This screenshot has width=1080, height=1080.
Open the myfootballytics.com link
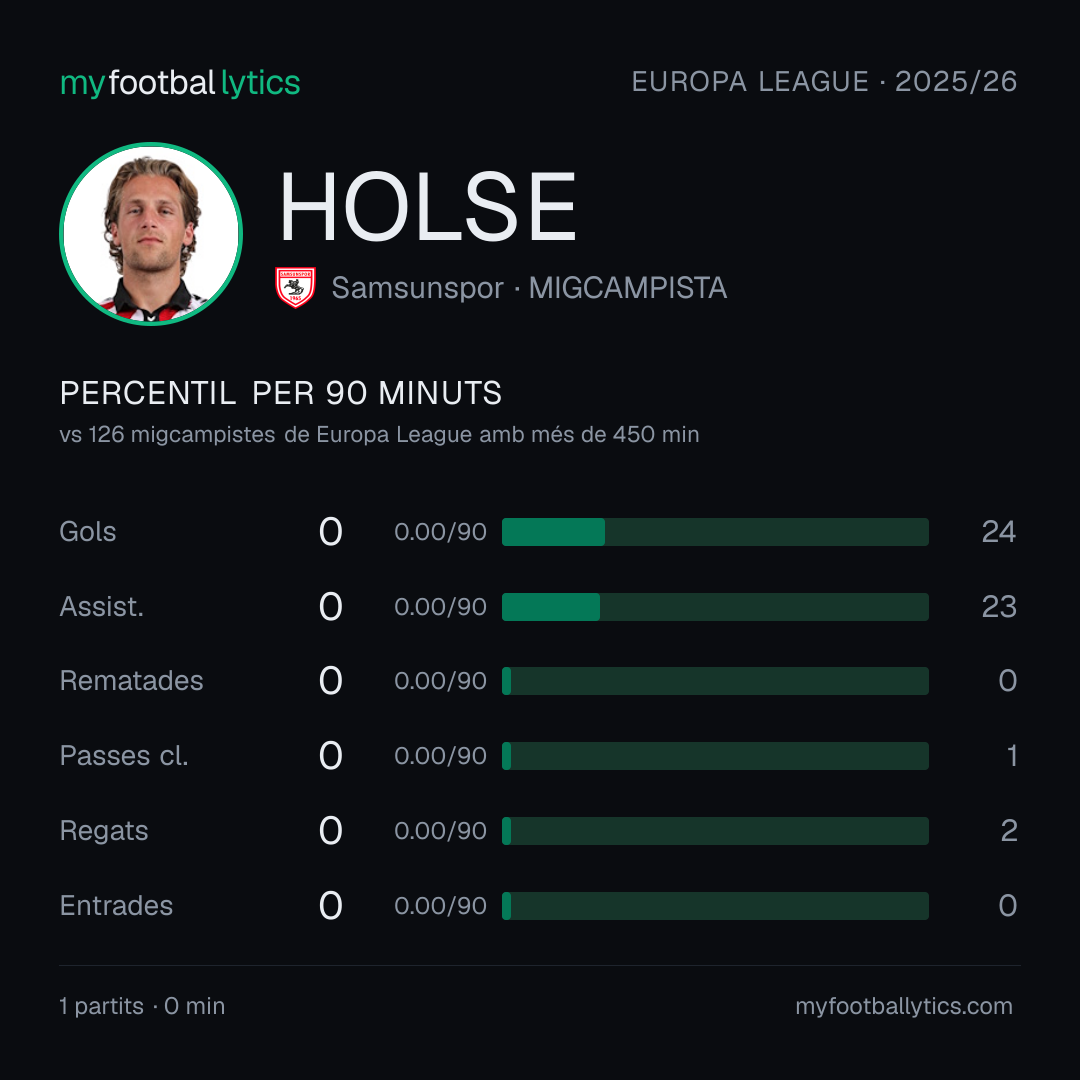click(904, 1006)
